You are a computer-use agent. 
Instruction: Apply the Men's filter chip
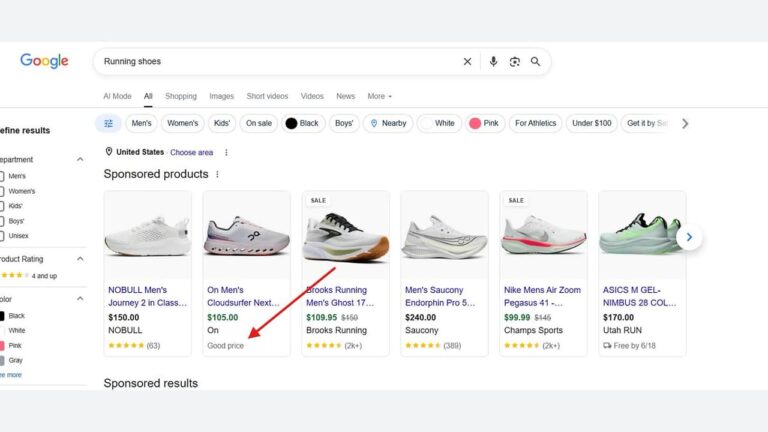coord(141,123)
